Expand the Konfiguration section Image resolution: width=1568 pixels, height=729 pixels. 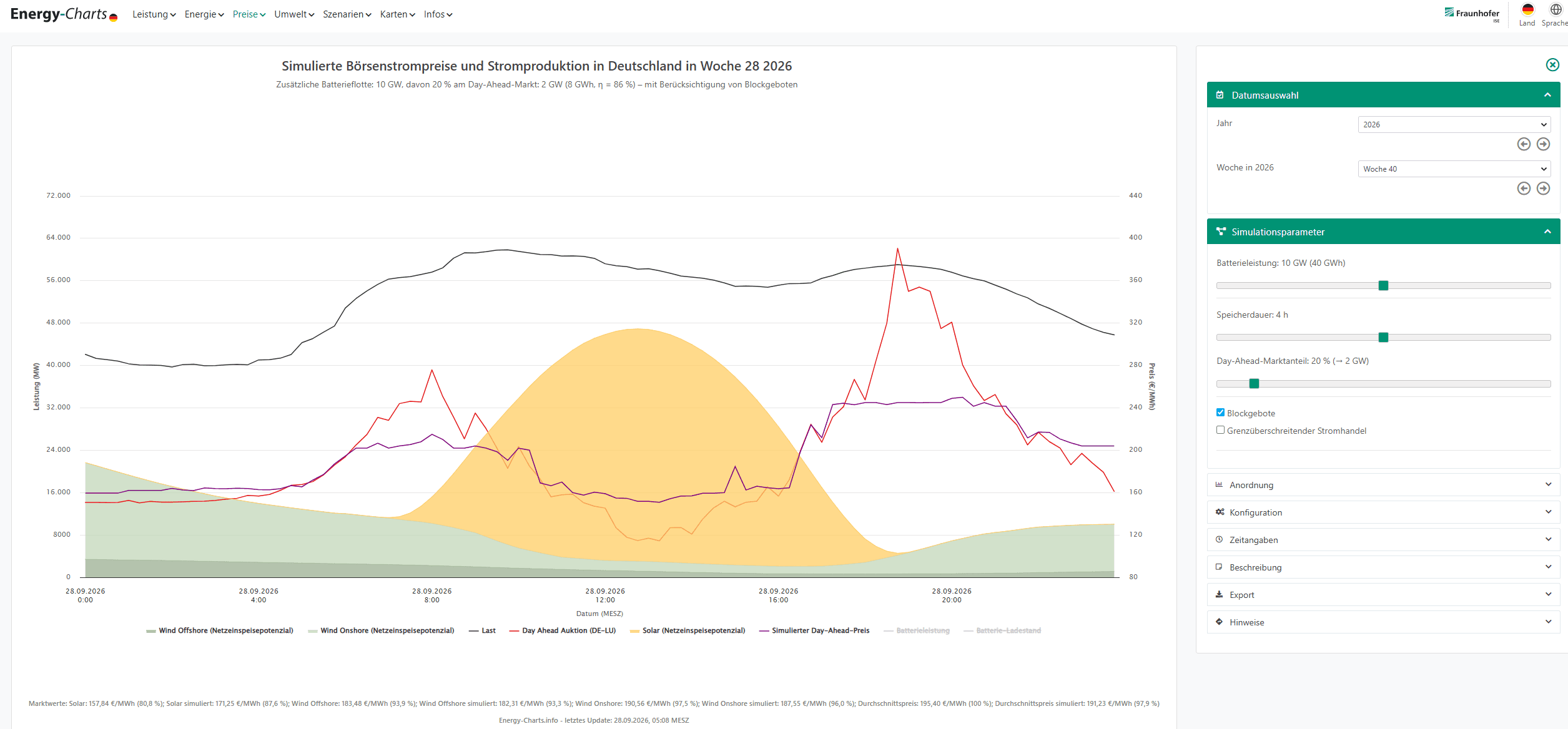[1383, 512]
